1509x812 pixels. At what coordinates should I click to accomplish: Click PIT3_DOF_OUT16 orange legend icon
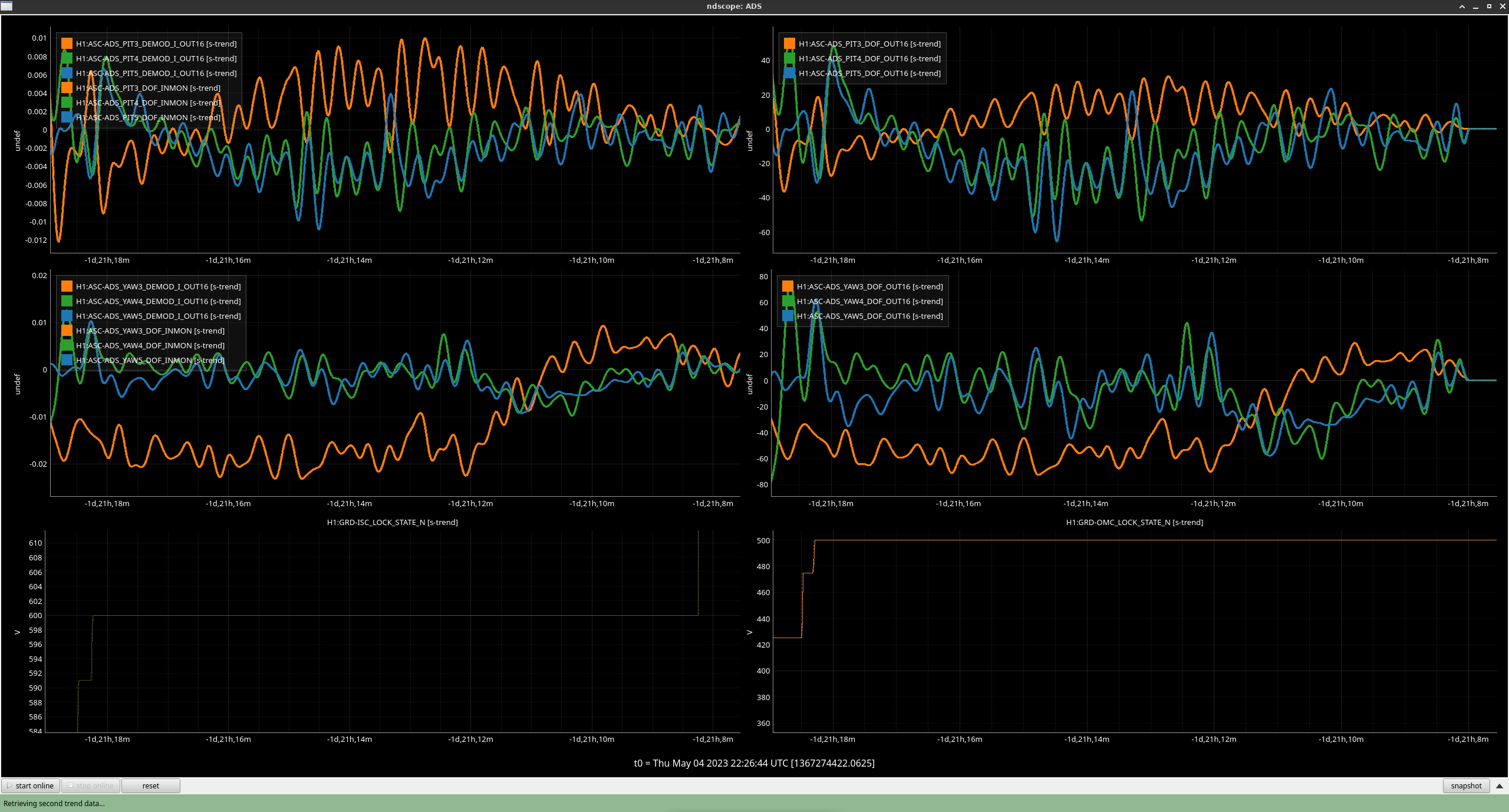[789, 44]
